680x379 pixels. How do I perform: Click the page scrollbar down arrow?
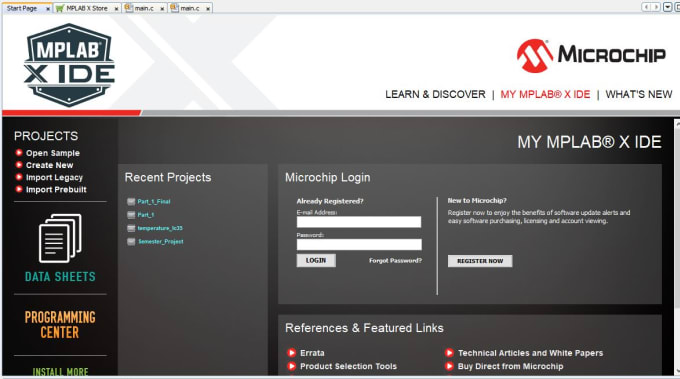click(677, 371)
